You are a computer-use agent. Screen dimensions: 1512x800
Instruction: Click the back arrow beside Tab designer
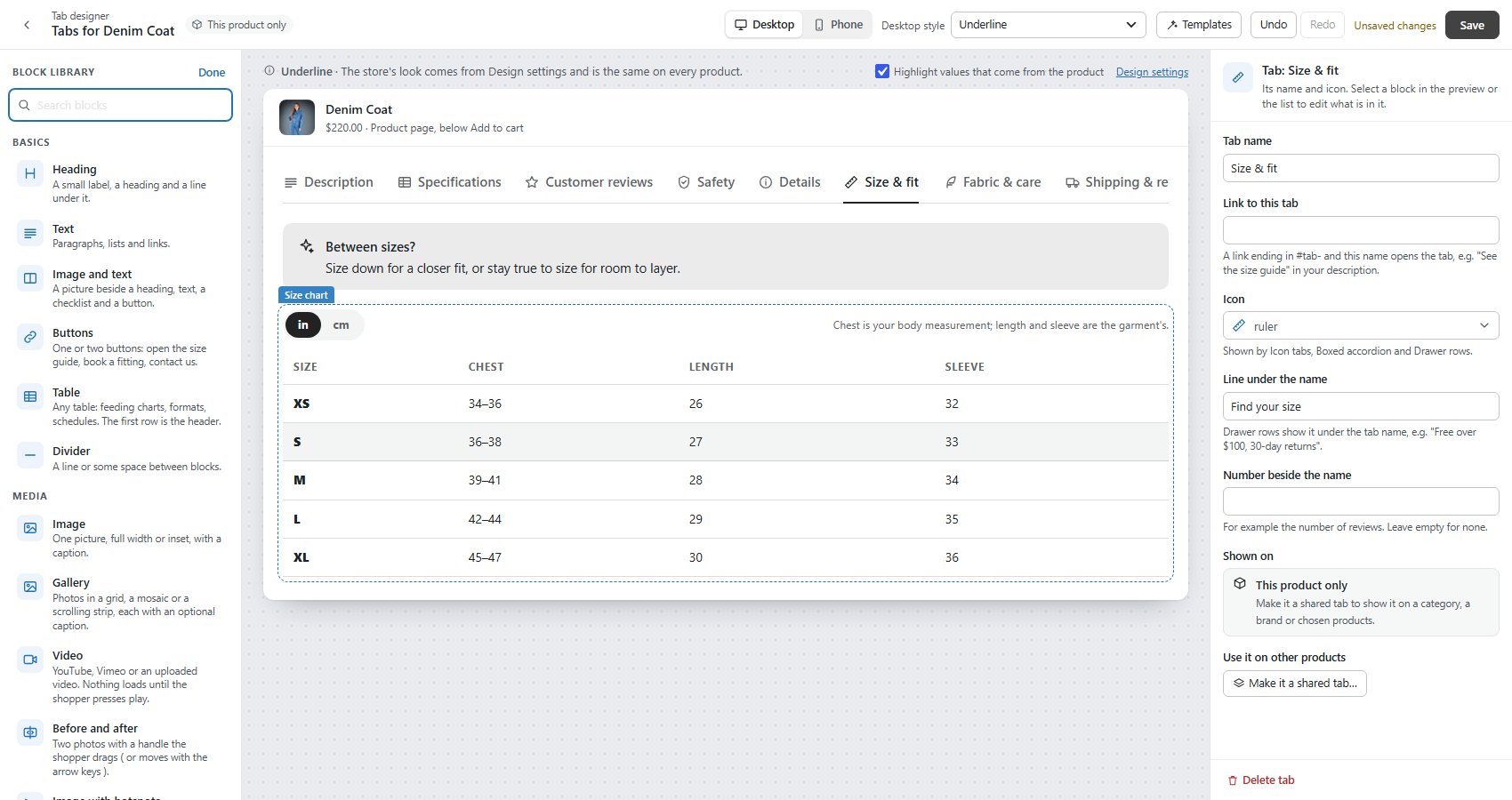point(27,25)
